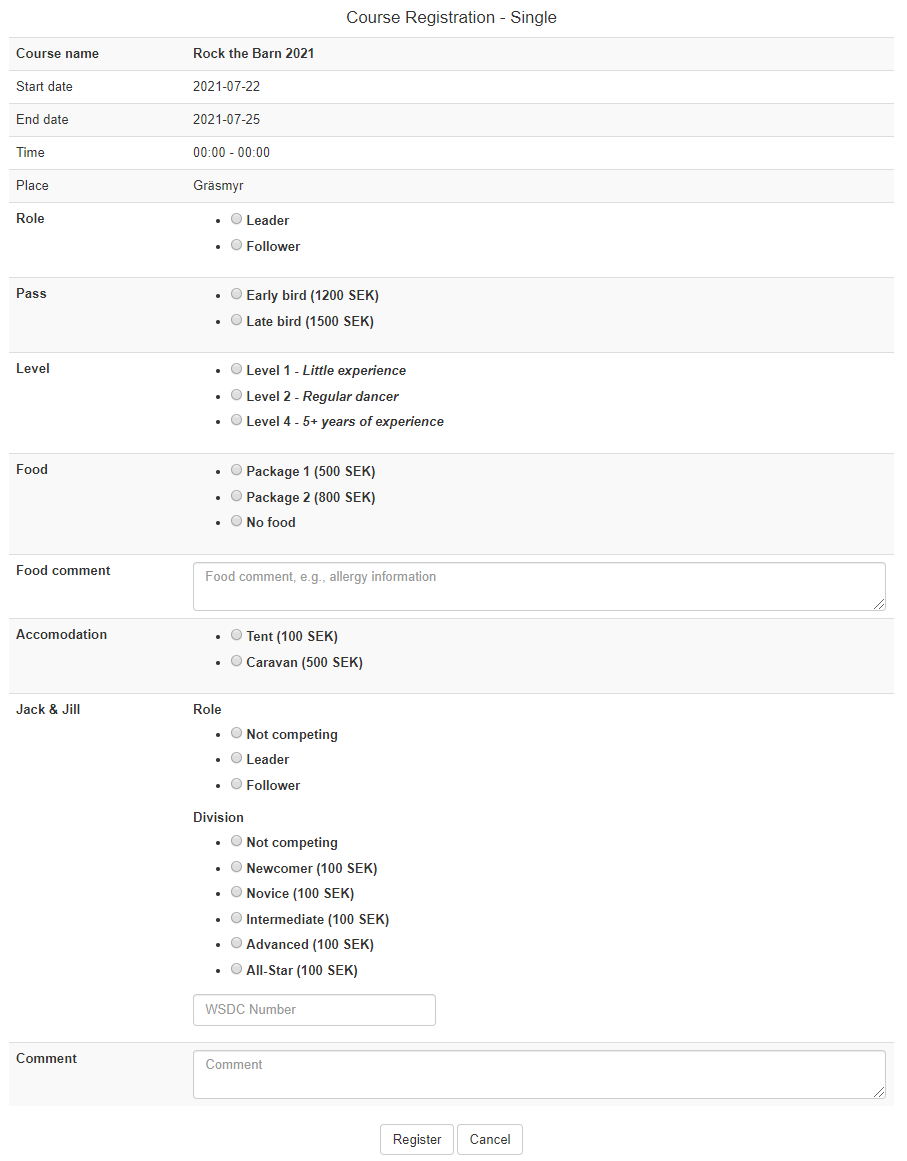Choose All-Star division for Jack & Jill
The width and height of the screenshot is (907, 1161).
tap(236, 968)
